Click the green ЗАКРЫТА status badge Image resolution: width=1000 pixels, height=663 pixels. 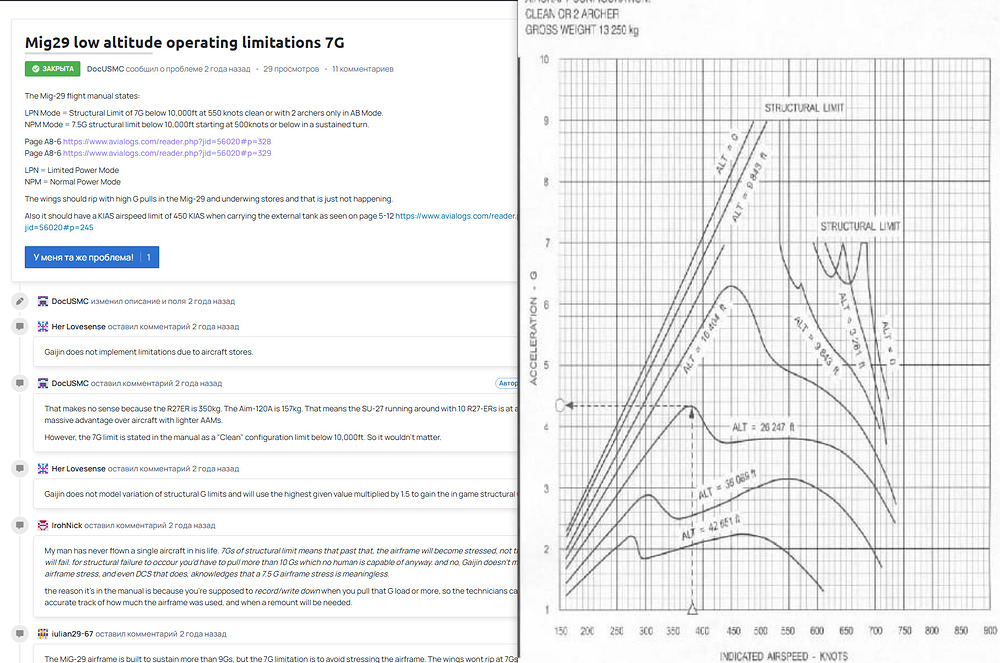coord(52,69)
